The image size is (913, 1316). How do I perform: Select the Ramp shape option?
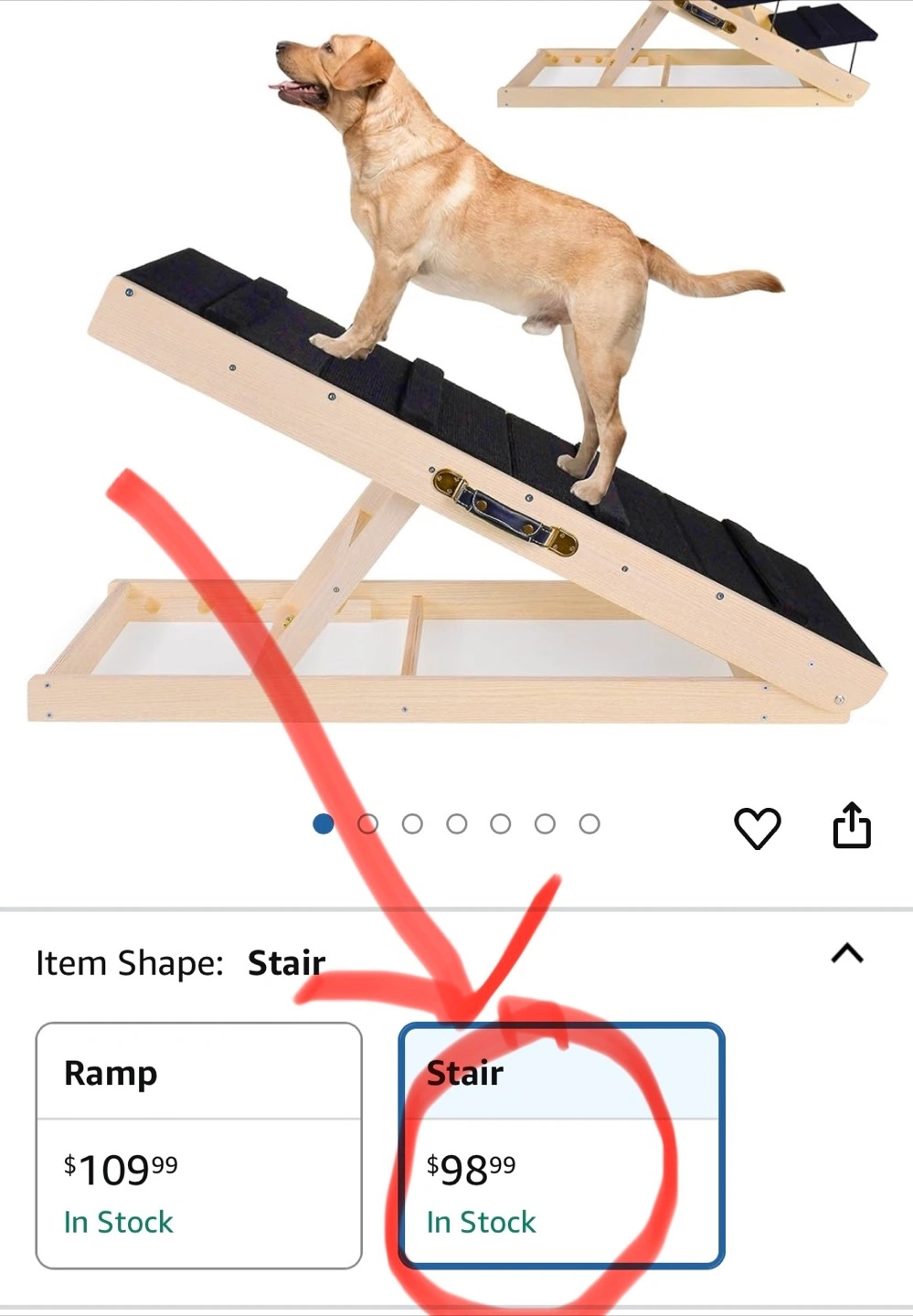point(199,1145)
